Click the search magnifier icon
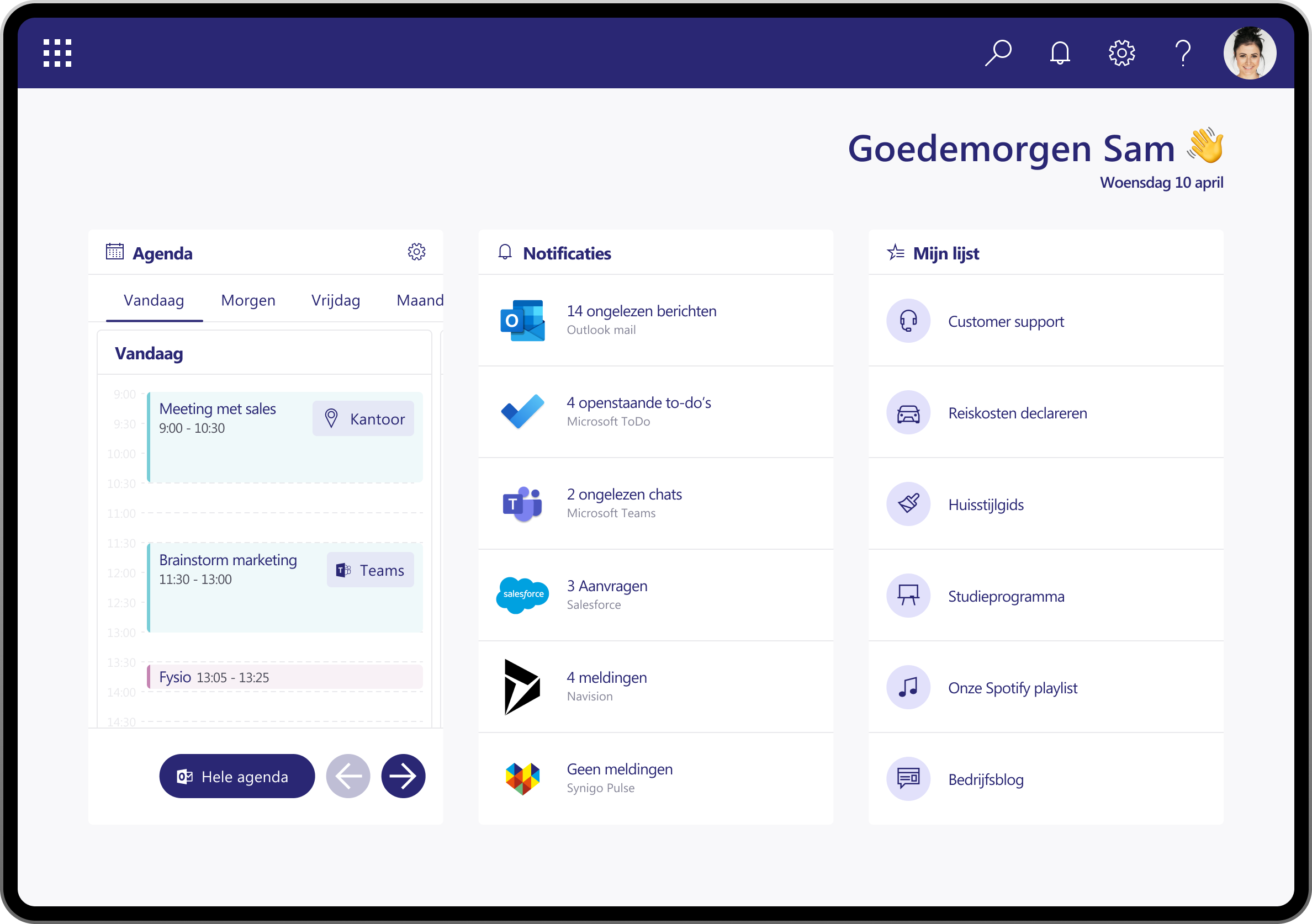 pos(998,53)
